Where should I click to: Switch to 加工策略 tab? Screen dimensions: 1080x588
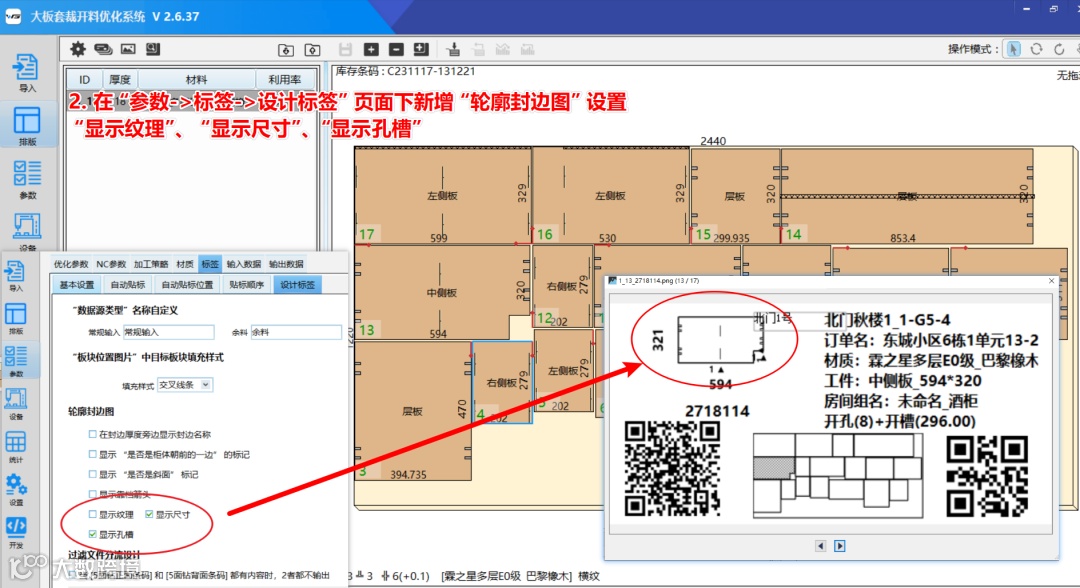(151, 264)
